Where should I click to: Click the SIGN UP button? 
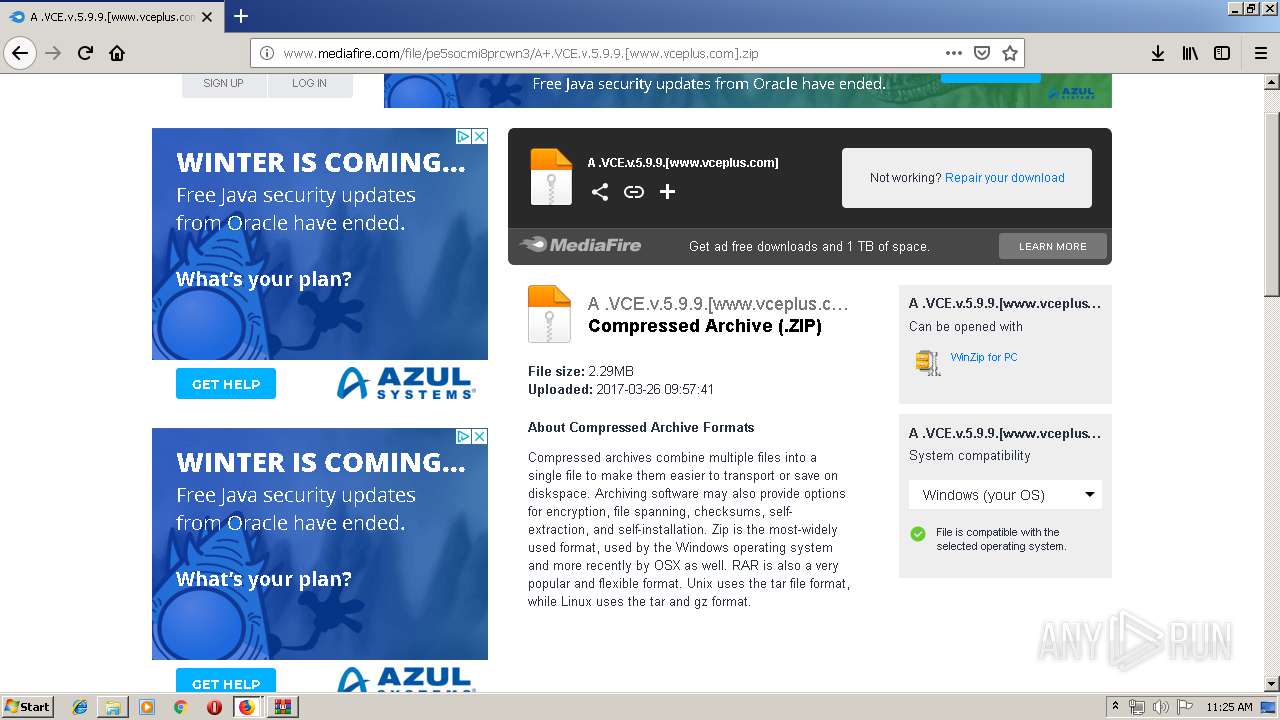tap(224, 84)
